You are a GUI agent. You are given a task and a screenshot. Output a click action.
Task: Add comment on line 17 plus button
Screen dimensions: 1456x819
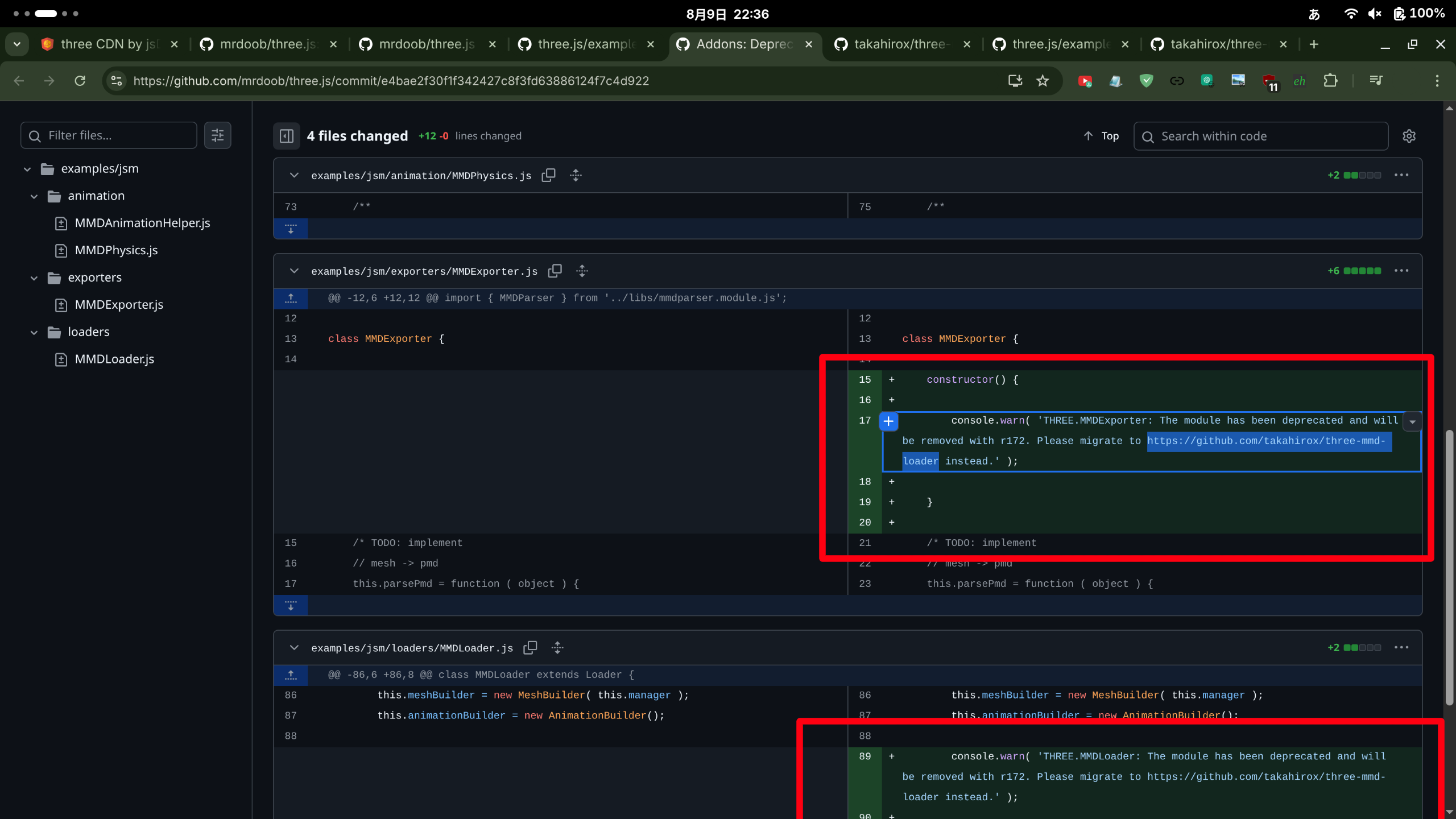[888, 421]
